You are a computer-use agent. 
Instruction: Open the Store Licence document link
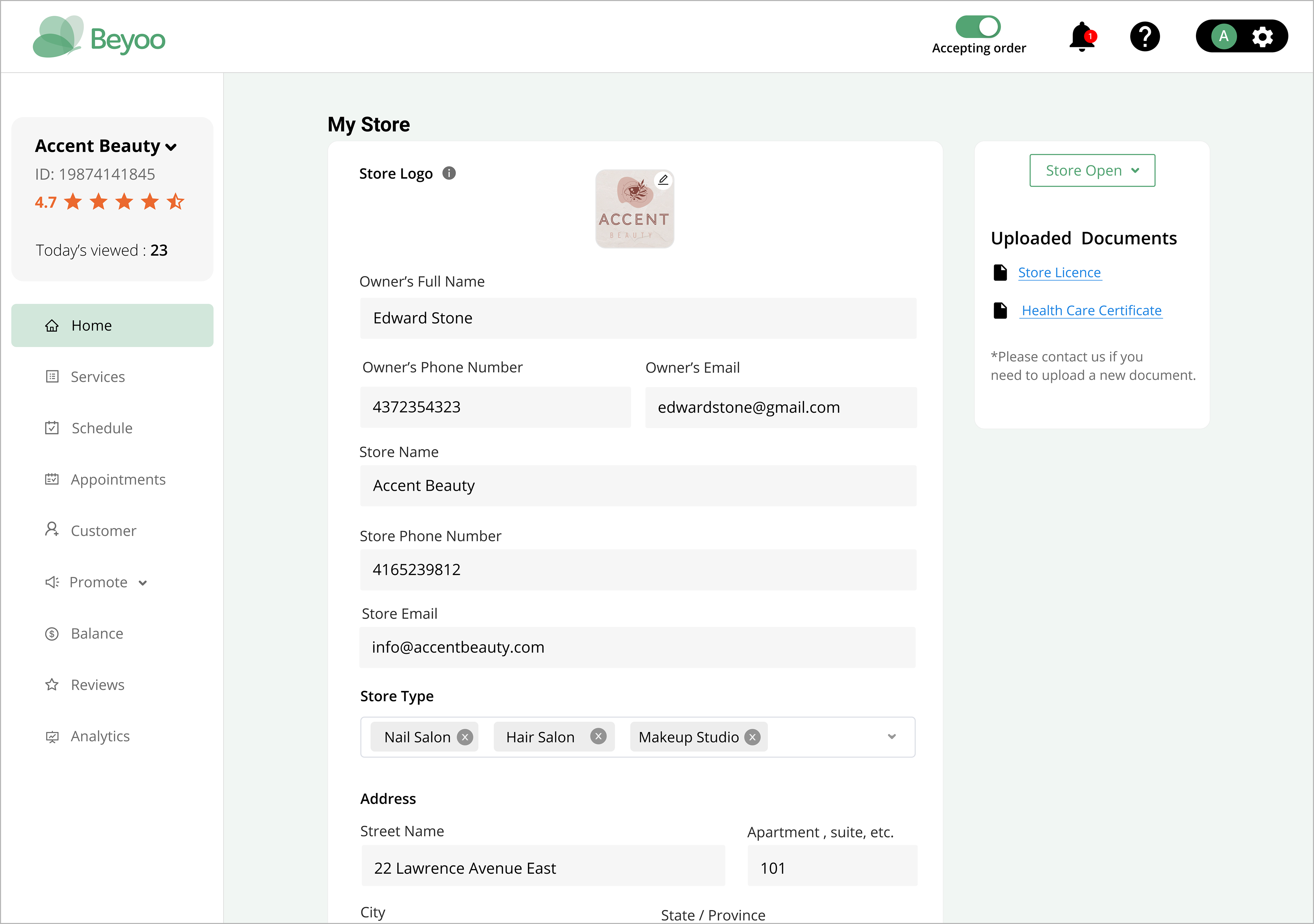click(1059, 272)
